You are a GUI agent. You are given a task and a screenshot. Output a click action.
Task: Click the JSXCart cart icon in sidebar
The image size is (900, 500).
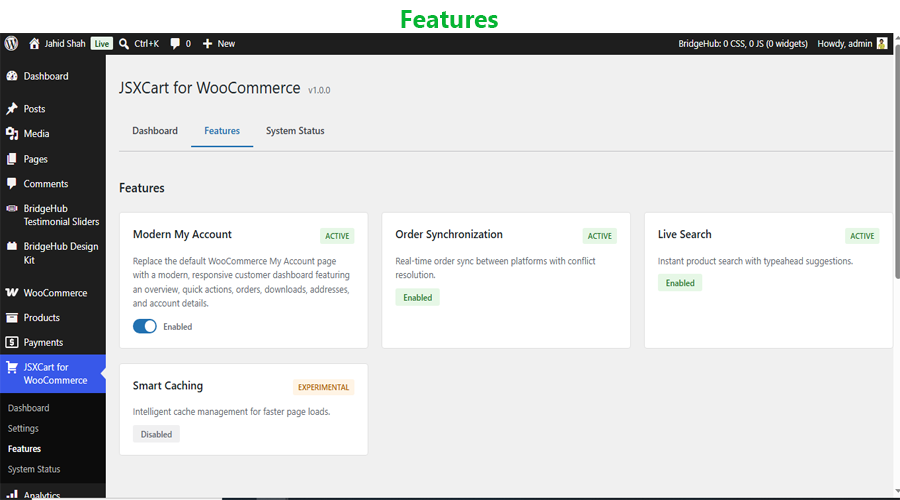tap(12, 367)
